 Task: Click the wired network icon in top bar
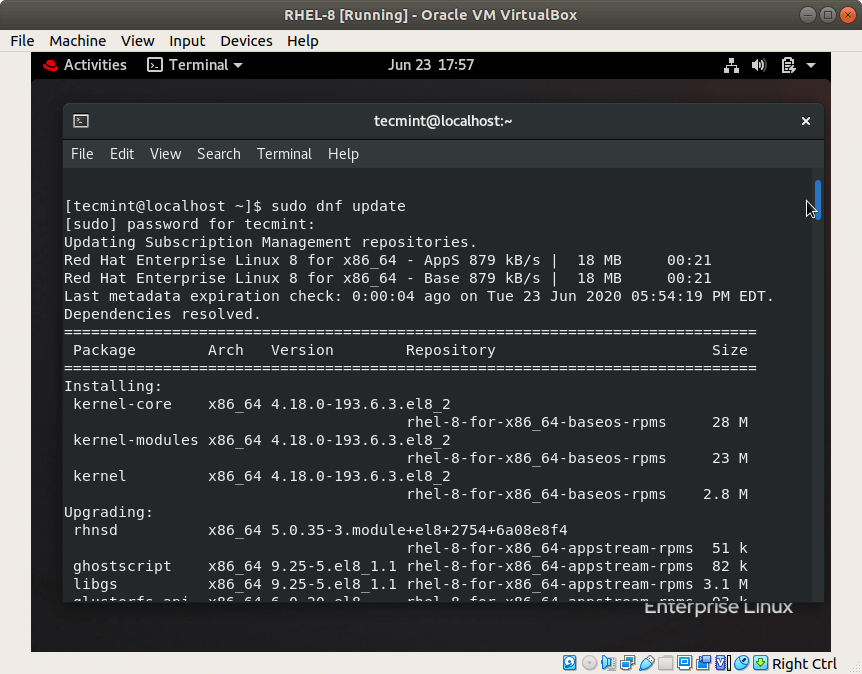click(731, 65)
